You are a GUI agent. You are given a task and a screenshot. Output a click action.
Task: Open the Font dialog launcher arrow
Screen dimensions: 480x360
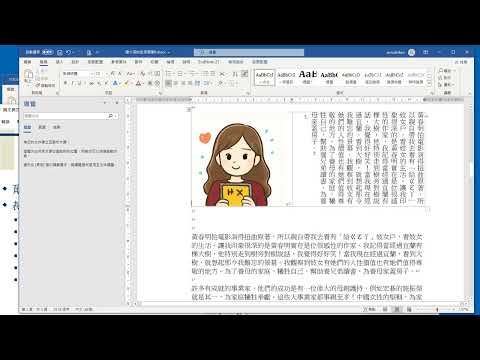point(160,93)
